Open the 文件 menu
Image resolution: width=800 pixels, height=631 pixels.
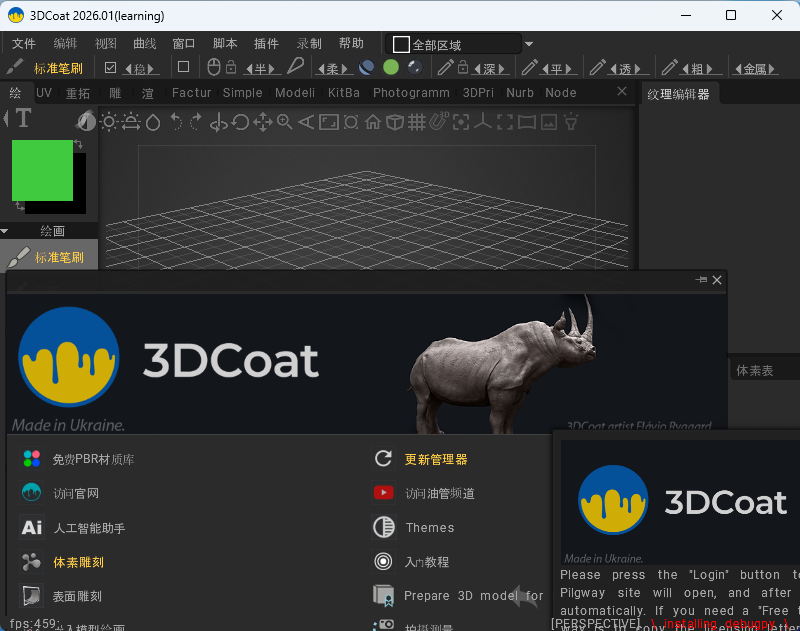point(23,44)
